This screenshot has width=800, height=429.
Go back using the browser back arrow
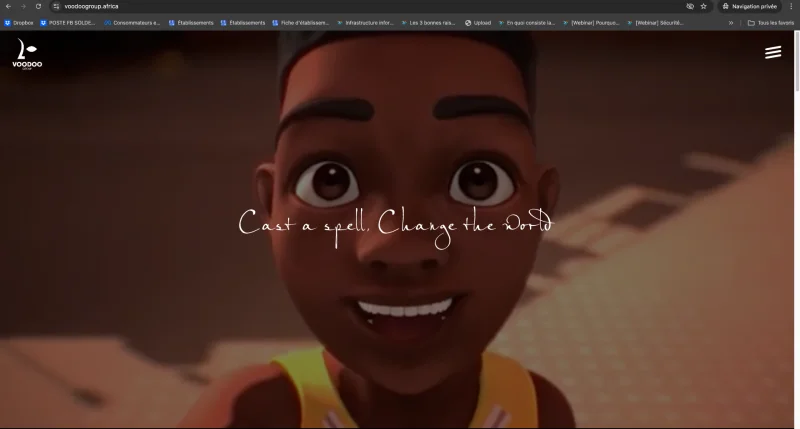click(x=8, y=6)
